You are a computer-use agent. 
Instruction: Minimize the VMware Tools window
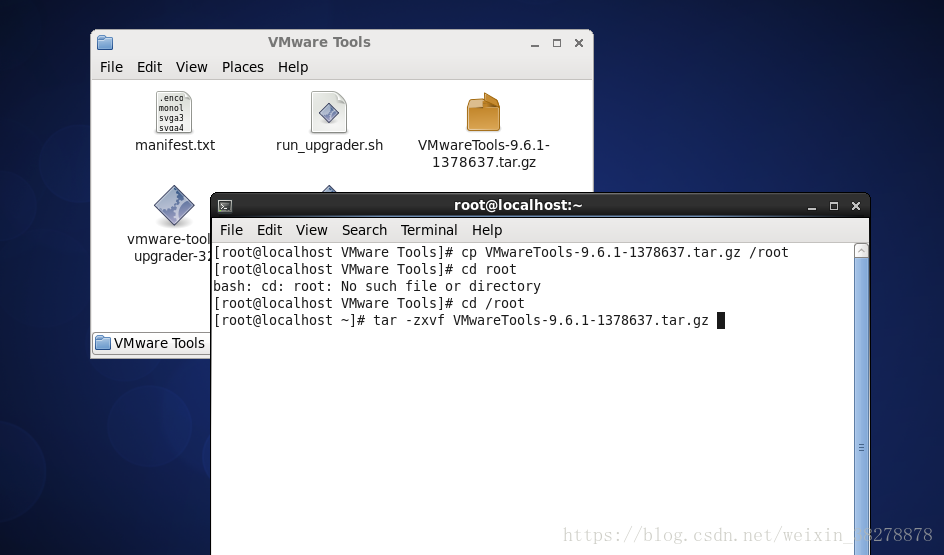535,43
